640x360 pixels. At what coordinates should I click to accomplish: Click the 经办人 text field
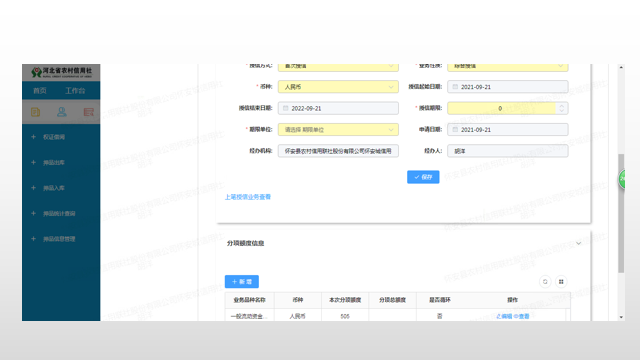[x=508, y=151]
